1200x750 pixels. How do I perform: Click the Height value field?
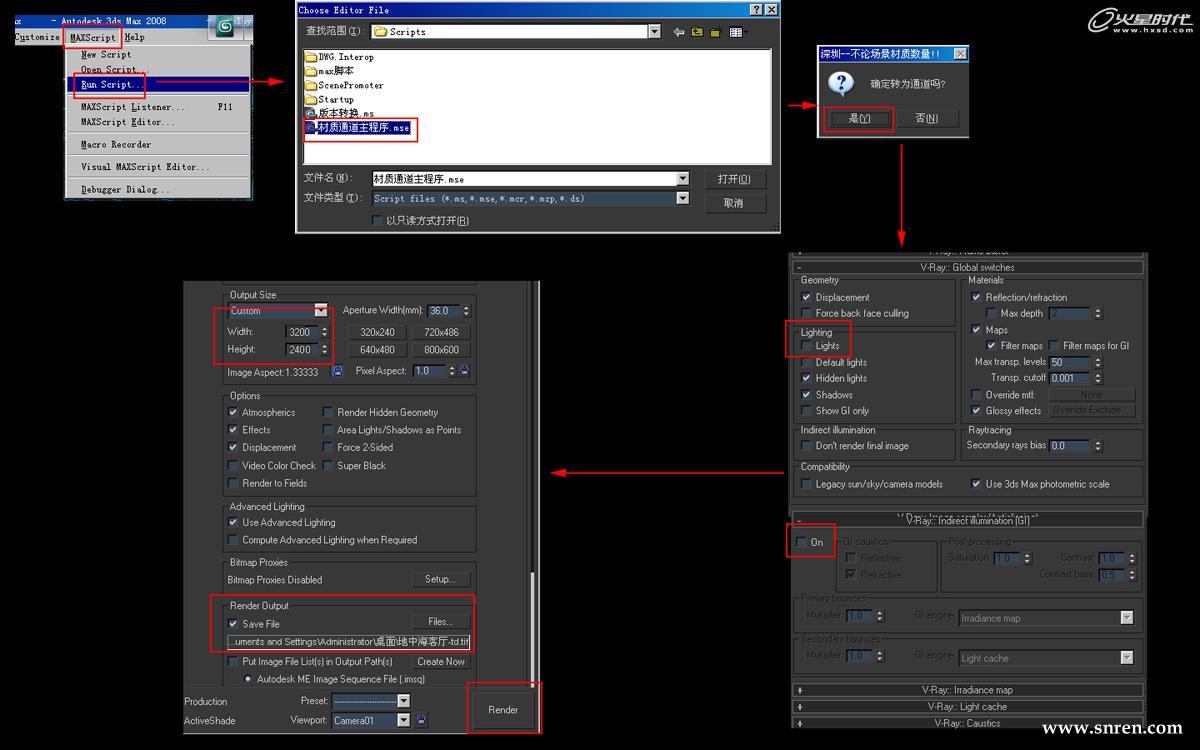click(301, 350)
